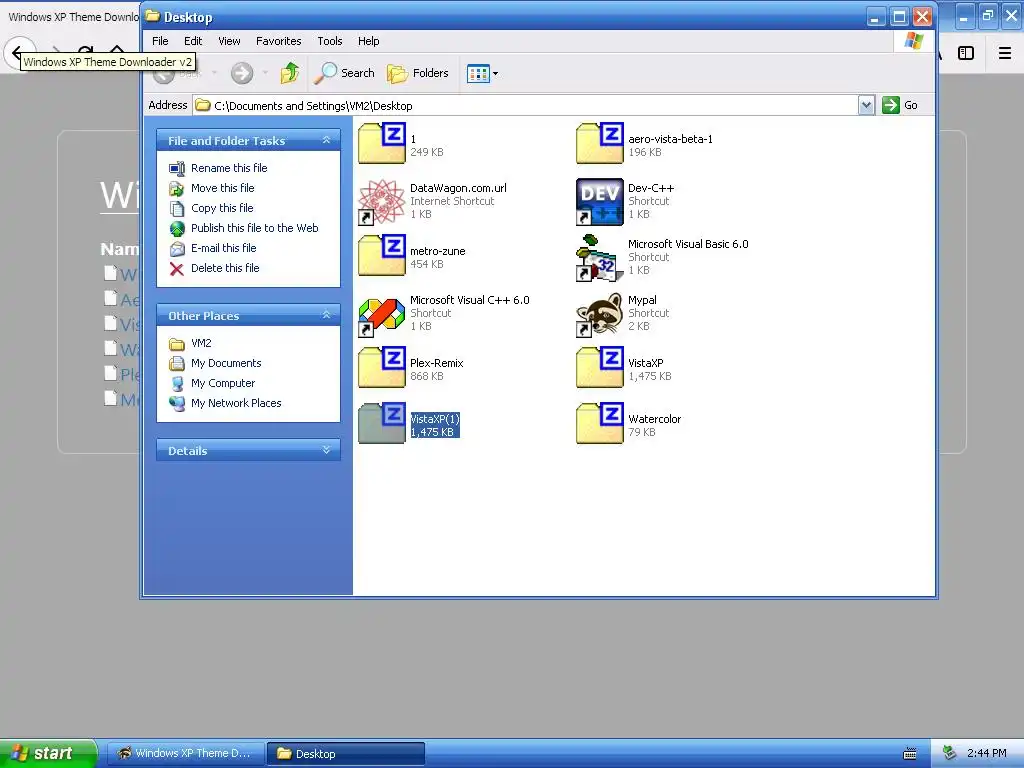Screen dimensions: 1024x768
Task: Click the Desktop taskbar button
Action: tap(346, 753)
